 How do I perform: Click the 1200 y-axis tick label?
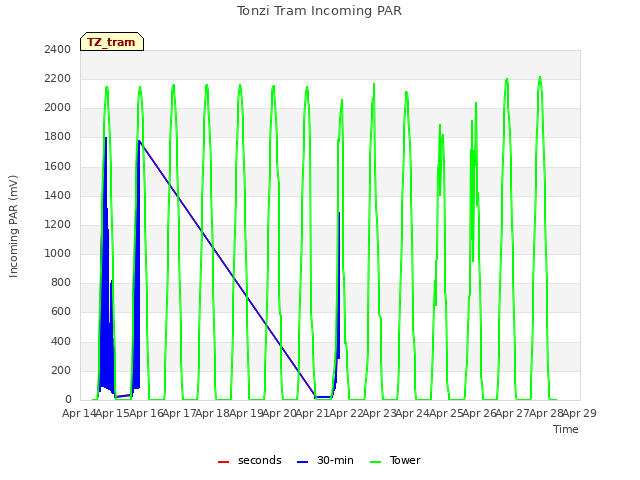58,224
